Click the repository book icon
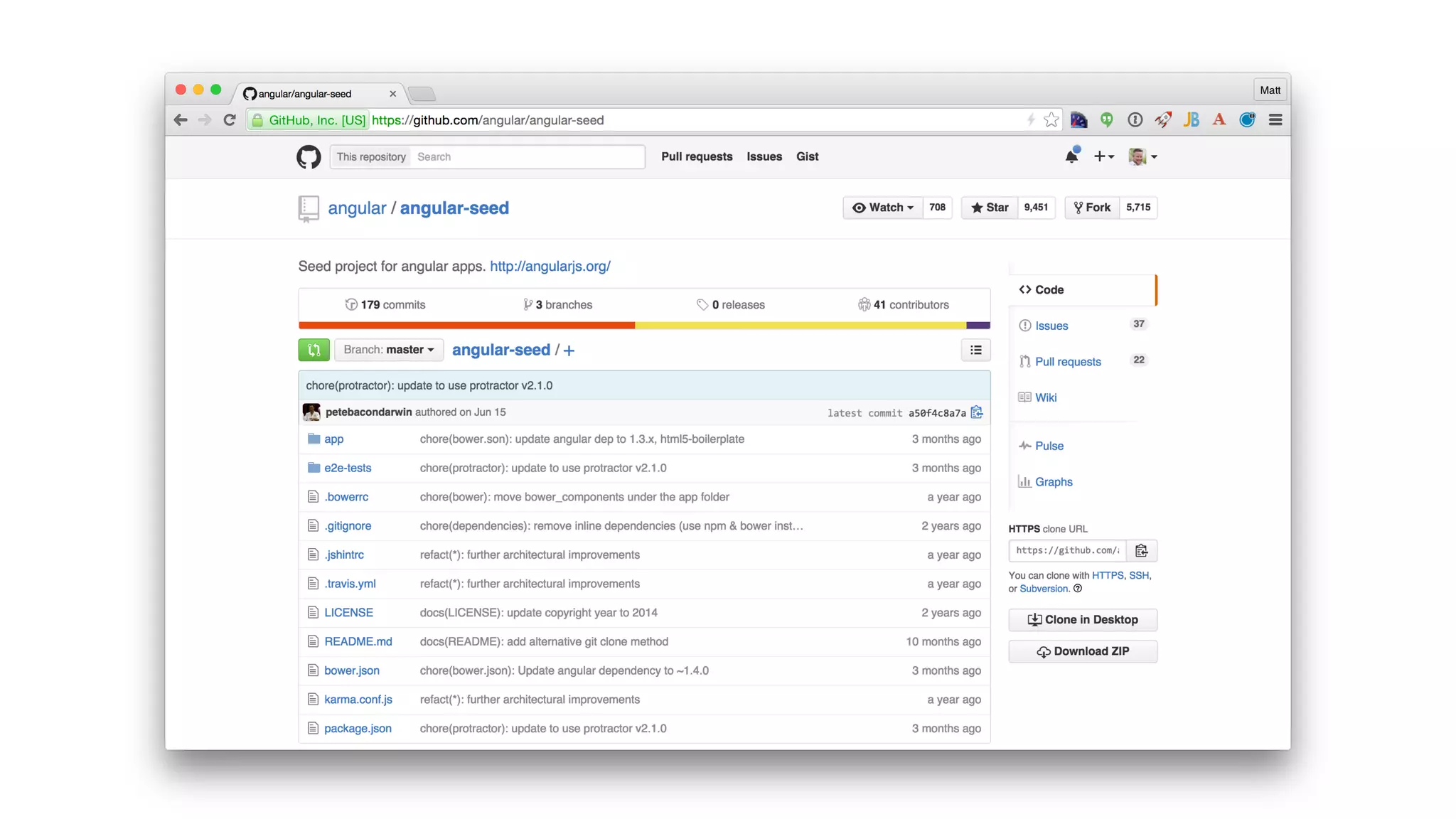Viewport: 1456px width, 819px height. click(x=309, y=208)
